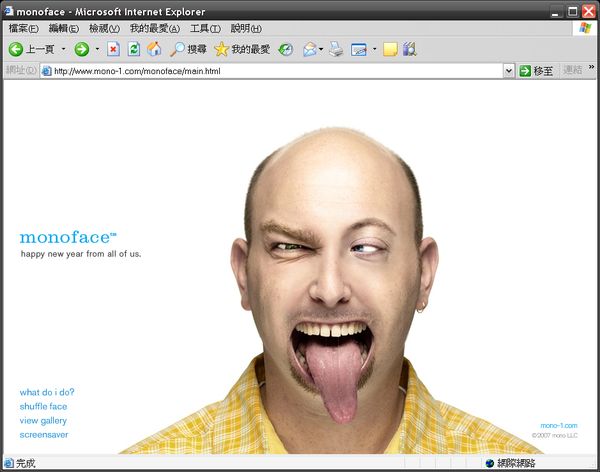Click the IE icon in title bar
This screenshot has height=472, width=600.
tap(9, 11)
